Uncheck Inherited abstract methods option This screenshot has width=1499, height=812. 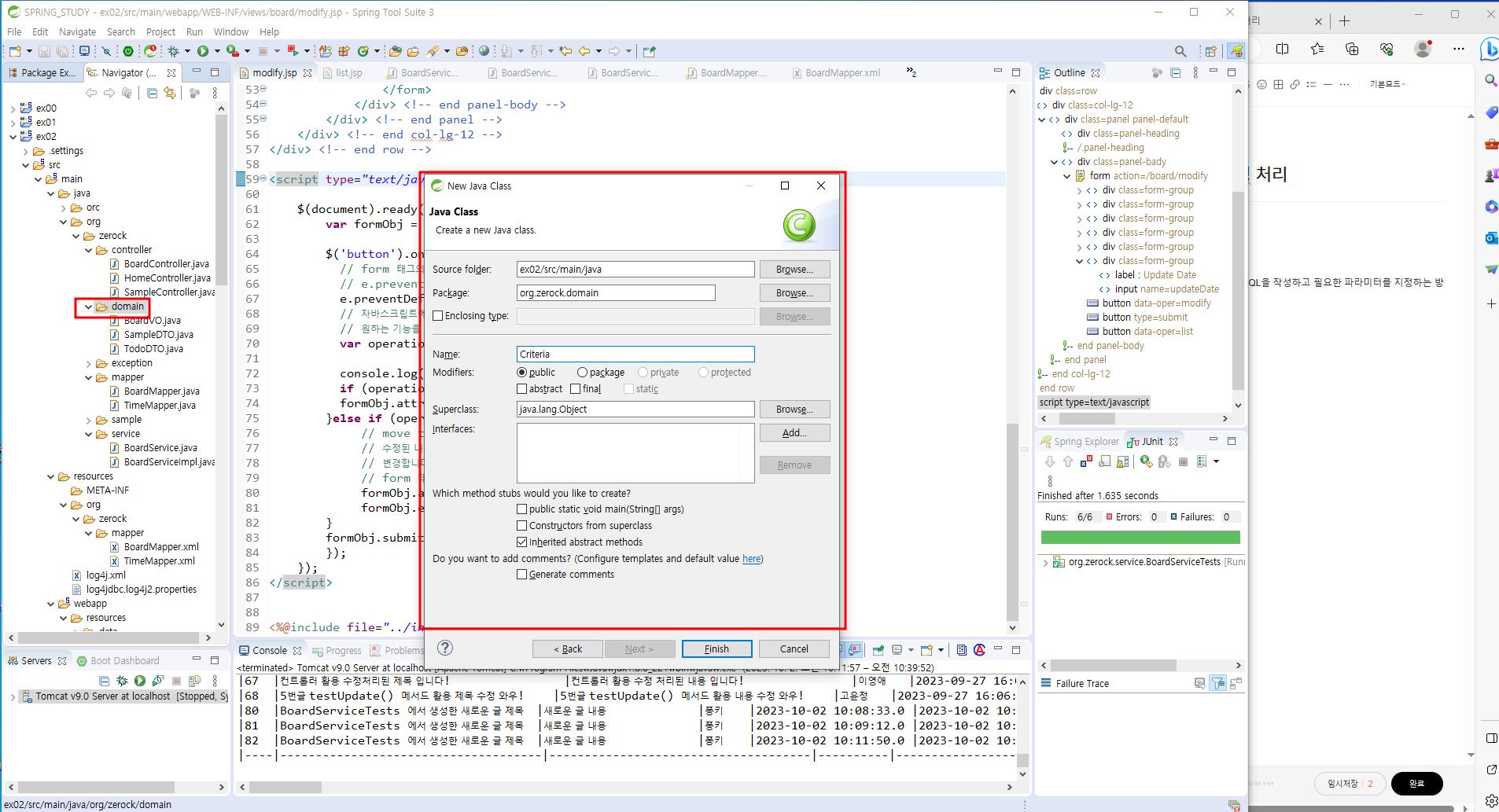521,542
